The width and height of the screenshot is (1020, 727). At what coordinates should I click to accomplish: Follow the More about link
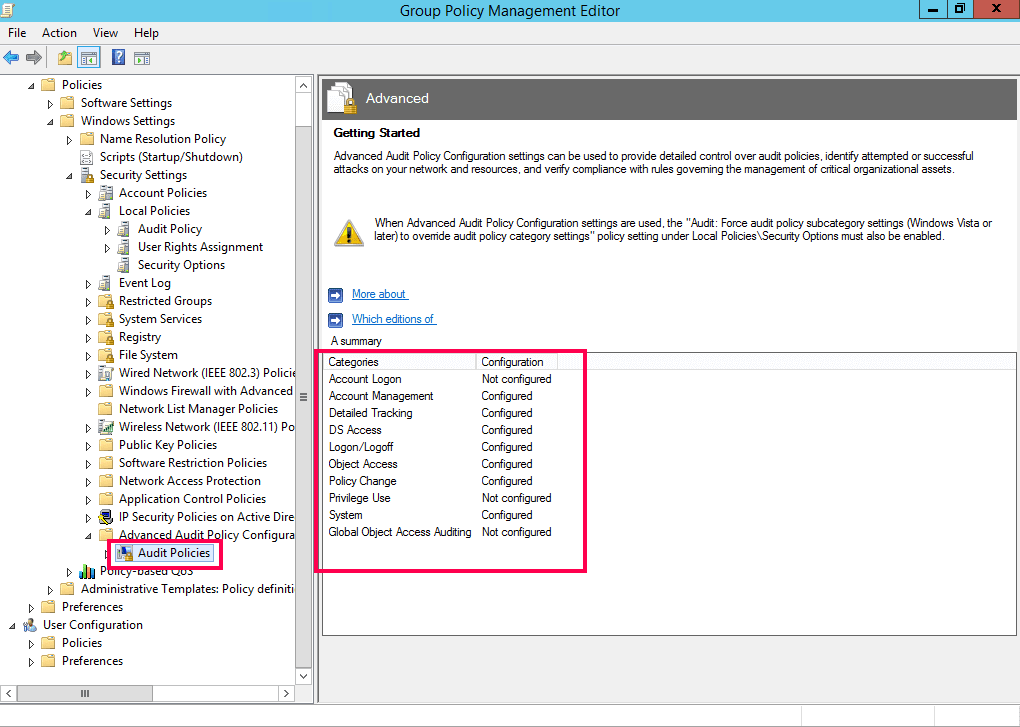pyautogui.click(x=379, y=293)
